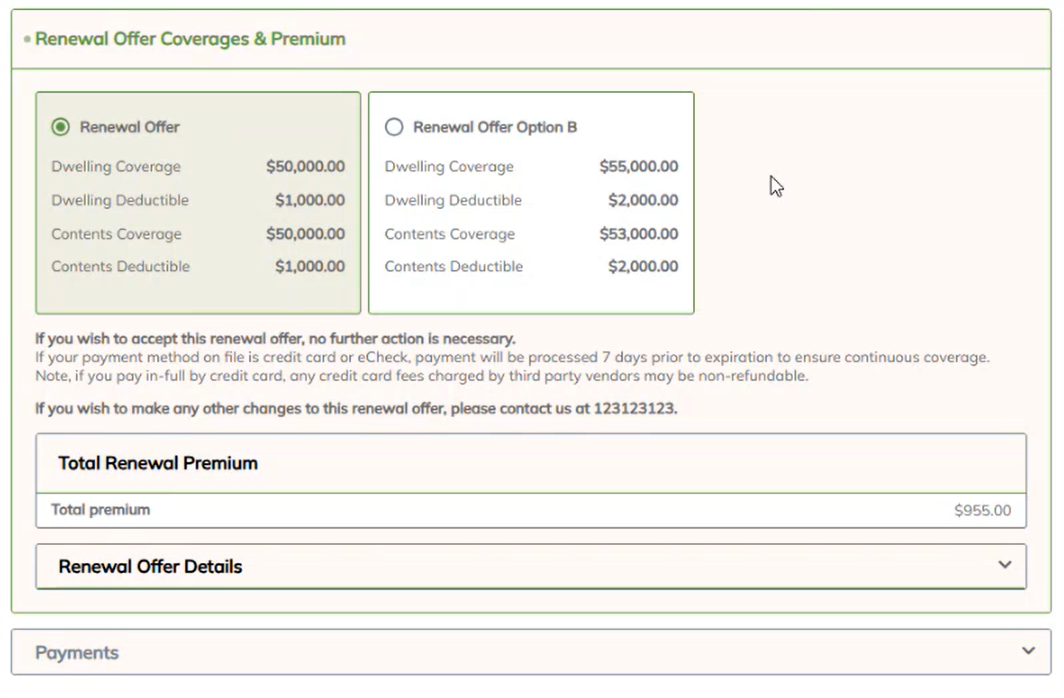The height and width of the screenshot is (698, 1064).
Task: Click the Total Renewal Premium heading
Action: tap(158, 463)
